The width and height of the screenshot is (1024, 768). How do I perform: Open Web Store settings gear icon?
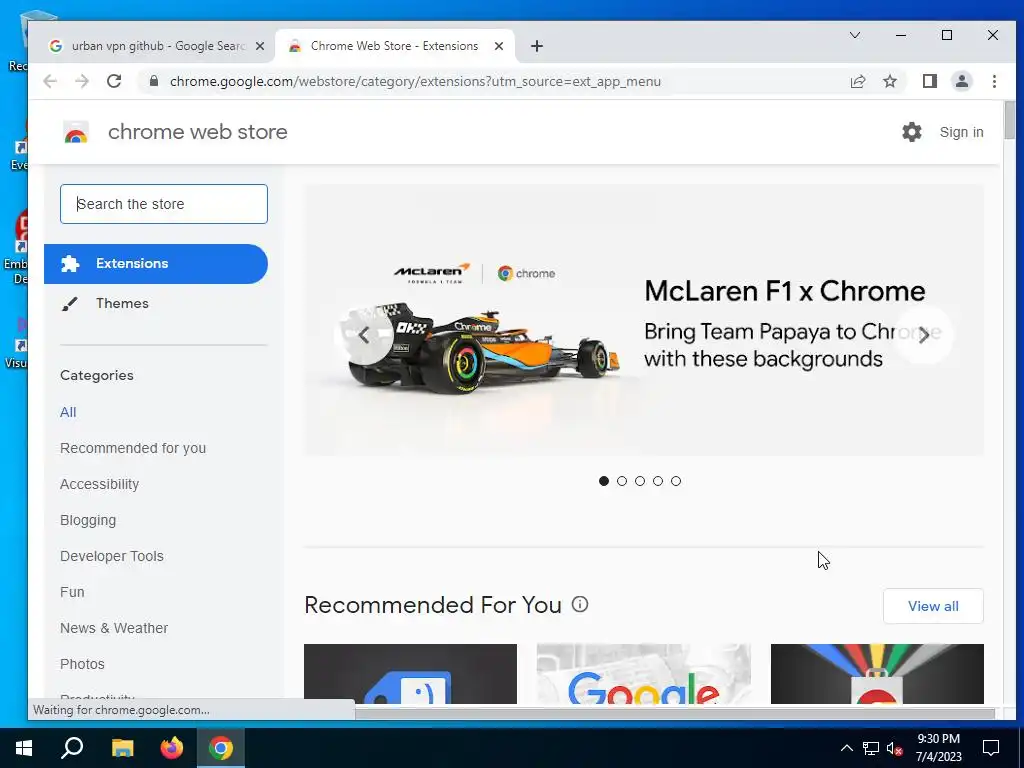912,132
